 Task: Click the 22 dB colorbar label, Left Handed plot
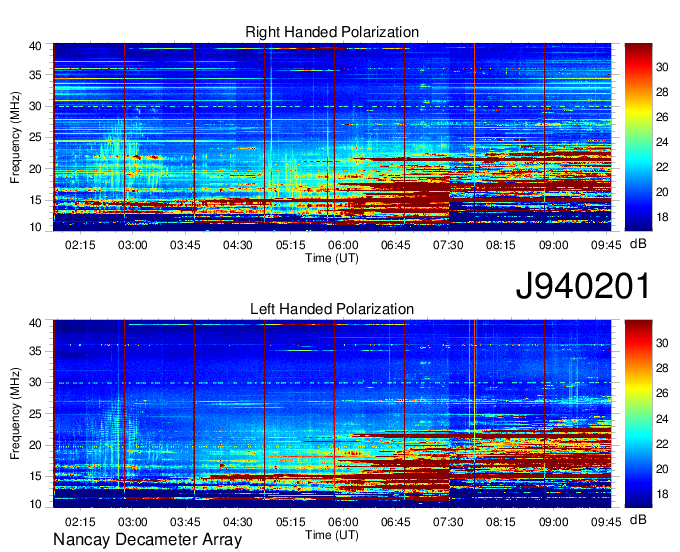tap(662, 444)
